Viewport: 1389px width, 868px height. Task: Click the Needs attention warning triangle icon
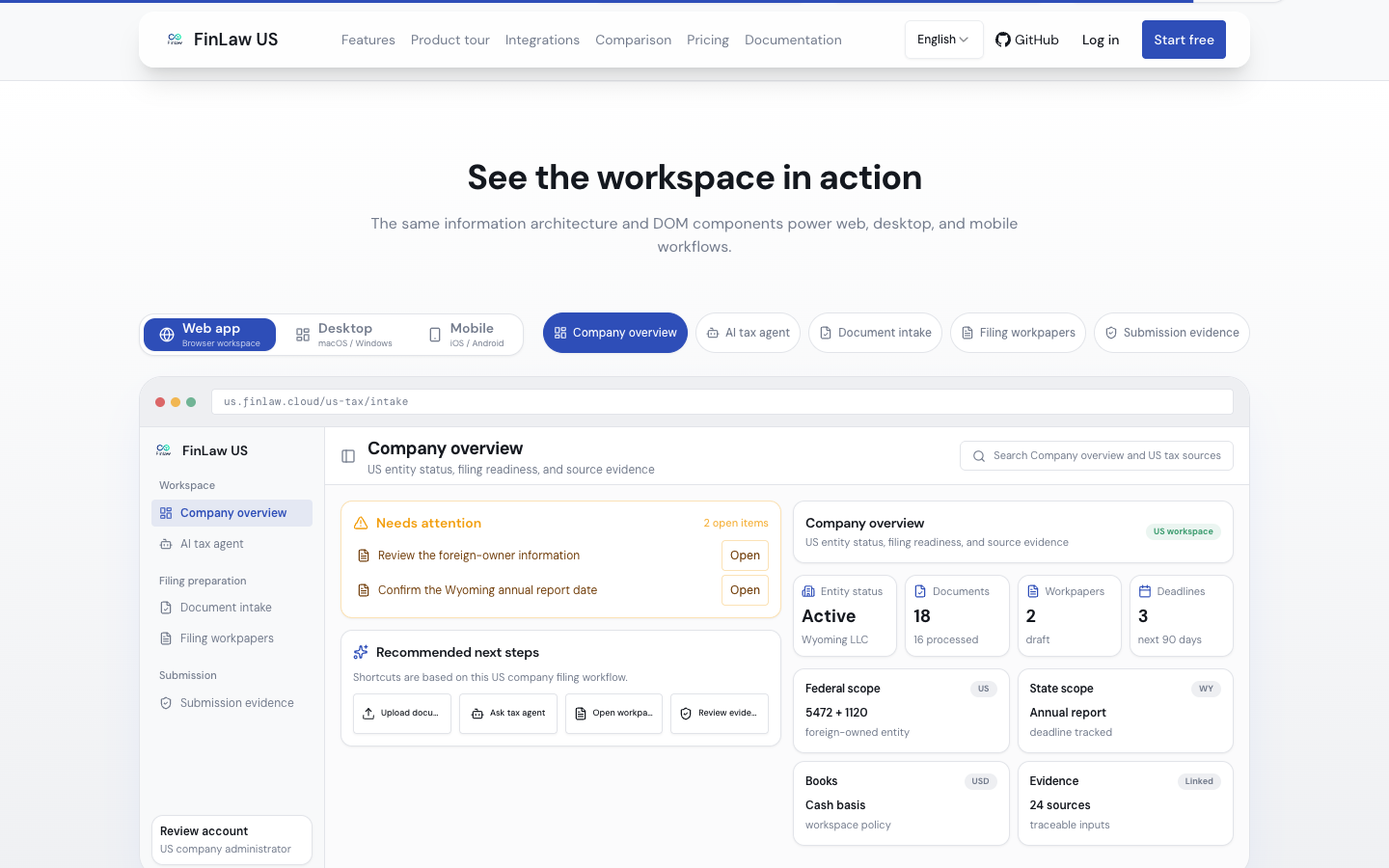361,523
